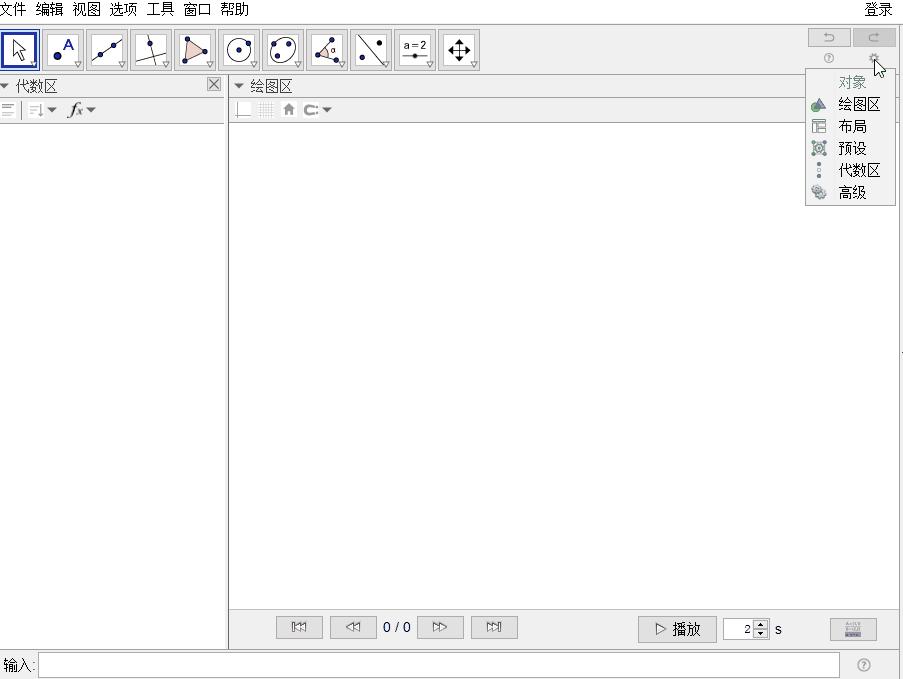The height and width of the screenshot is (679, 903).
Task: Click the home icon to reset view
Action: click(289, 110)
